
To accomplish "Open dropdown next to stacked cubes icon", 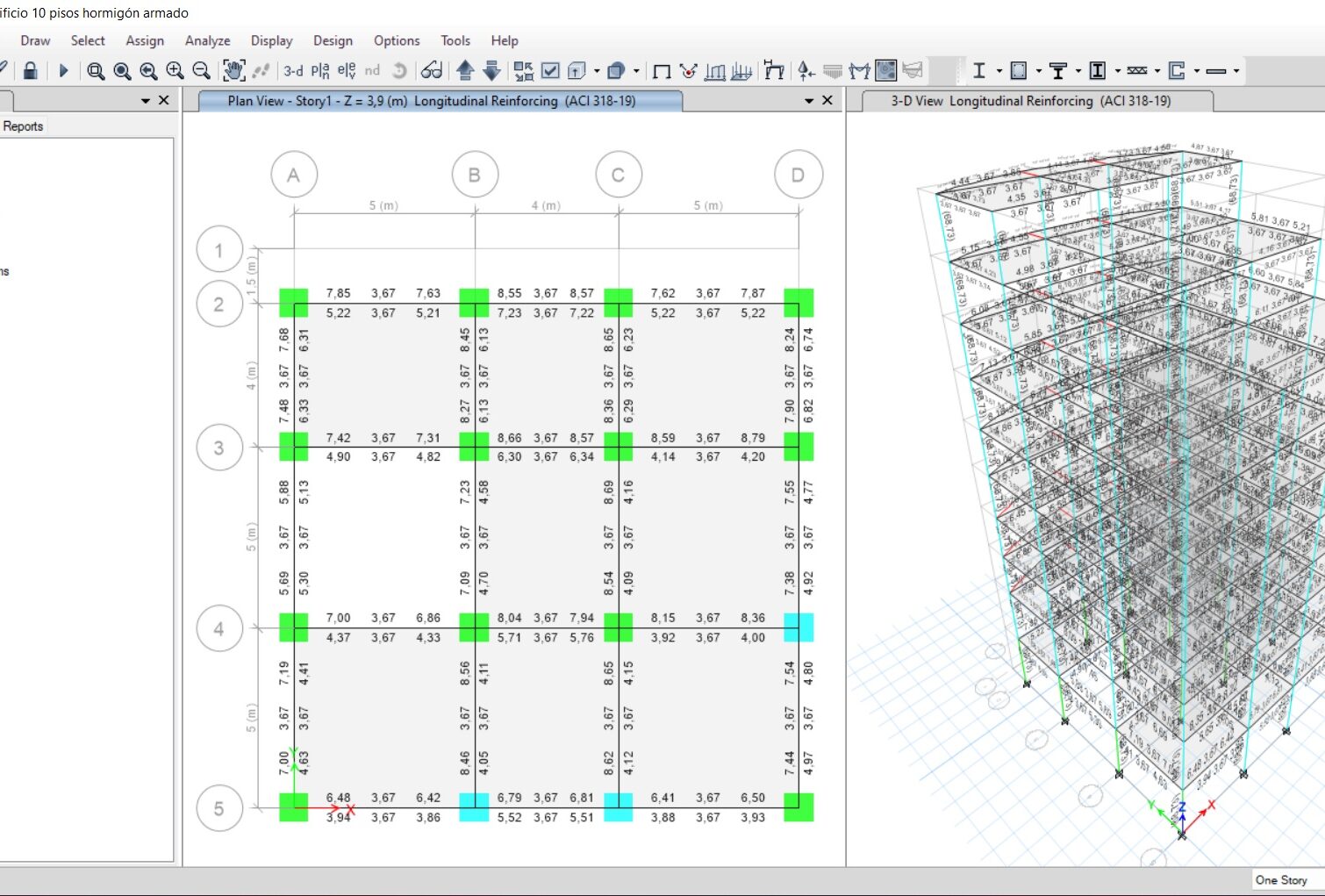I will (x=636, y=71).
